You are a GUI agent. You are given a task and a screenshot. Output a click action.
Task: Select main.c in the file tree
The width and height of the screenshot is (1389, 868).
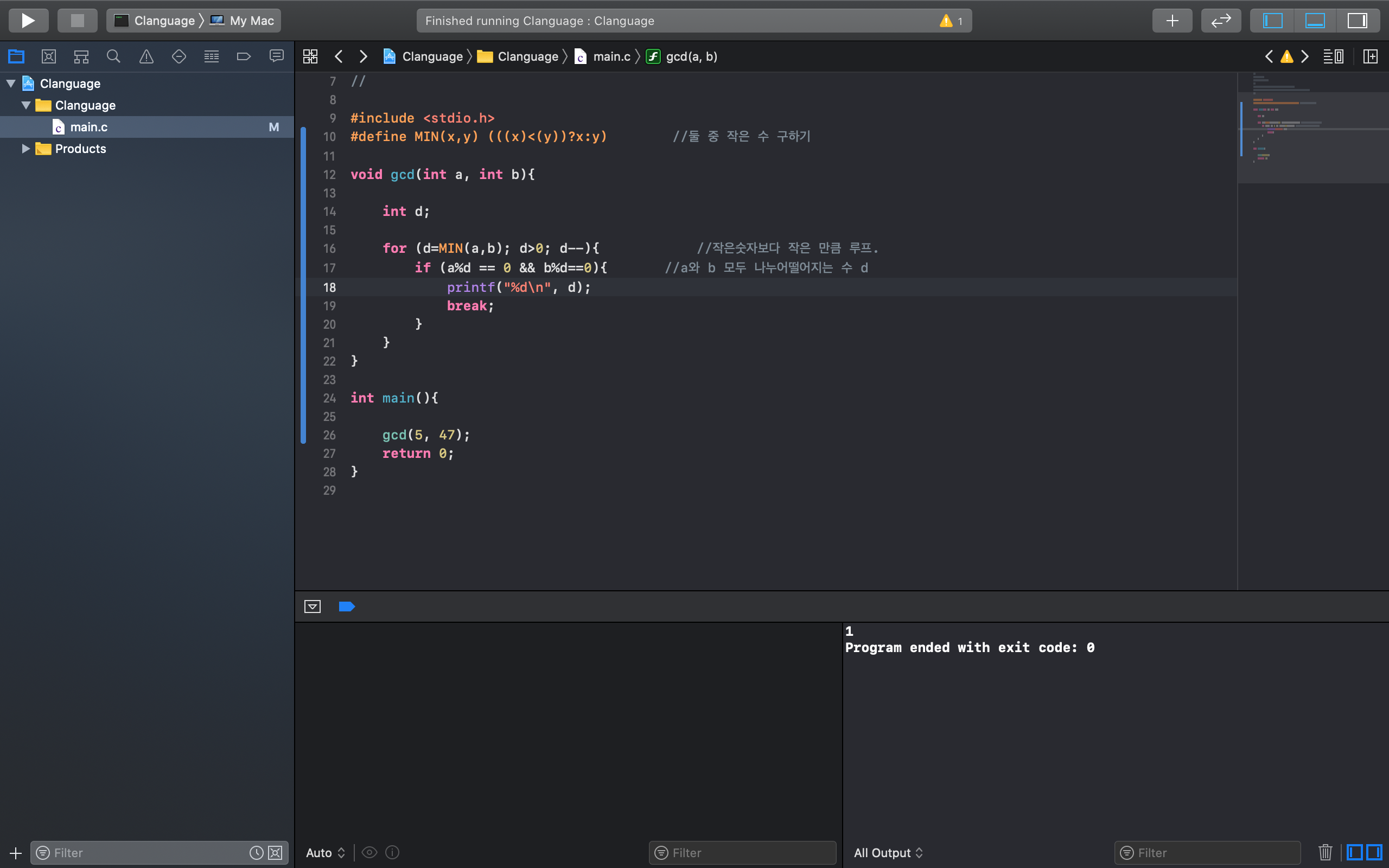click(x=89, y=127)
